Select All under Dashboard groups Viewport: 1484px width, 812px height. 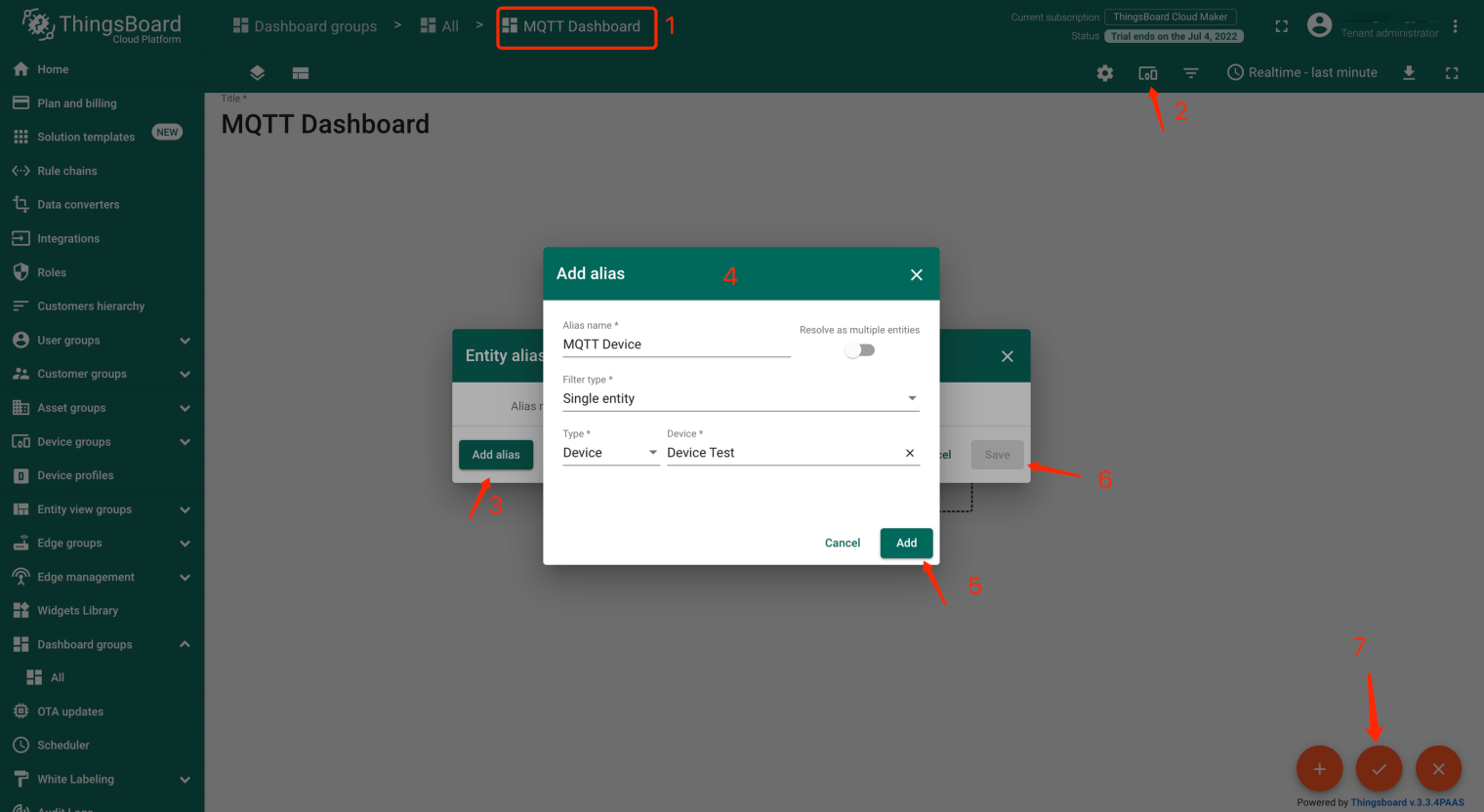coord(103,677)
